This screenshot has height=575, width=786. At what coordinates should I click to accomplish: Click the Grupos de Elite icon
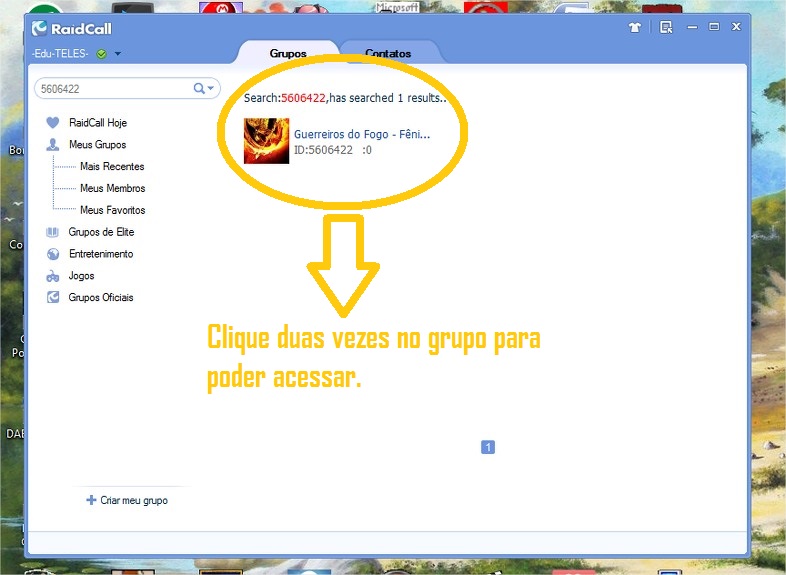point(52,232)
